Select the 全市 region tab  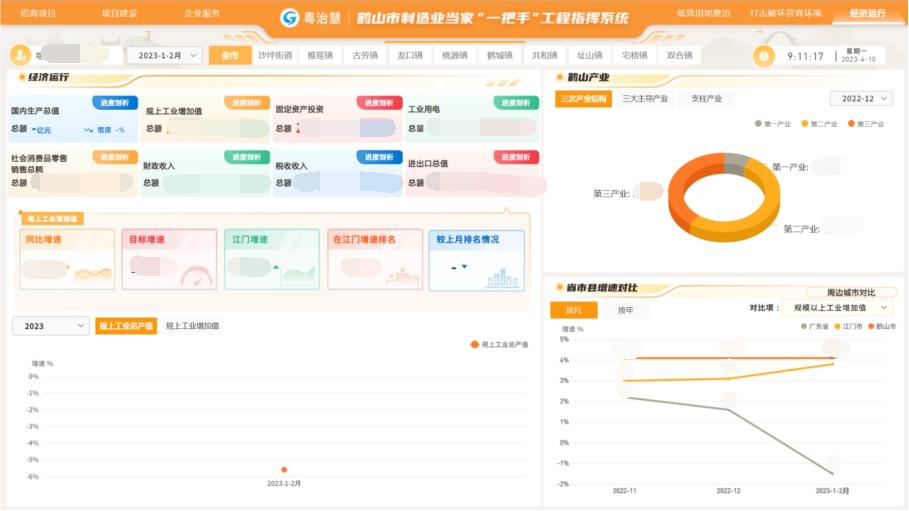point(230,55)
